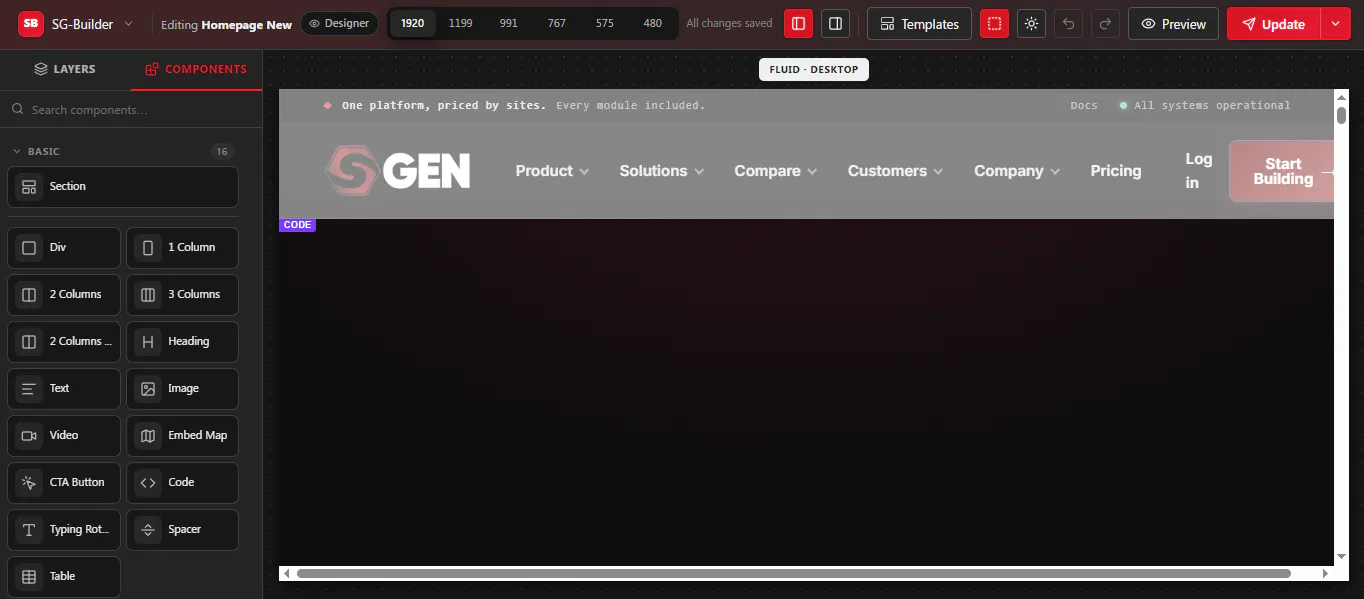Click the undo arrow icon
Image resolution: width=1364 pixels, height=599 pixels.
tap(1068, 23)
